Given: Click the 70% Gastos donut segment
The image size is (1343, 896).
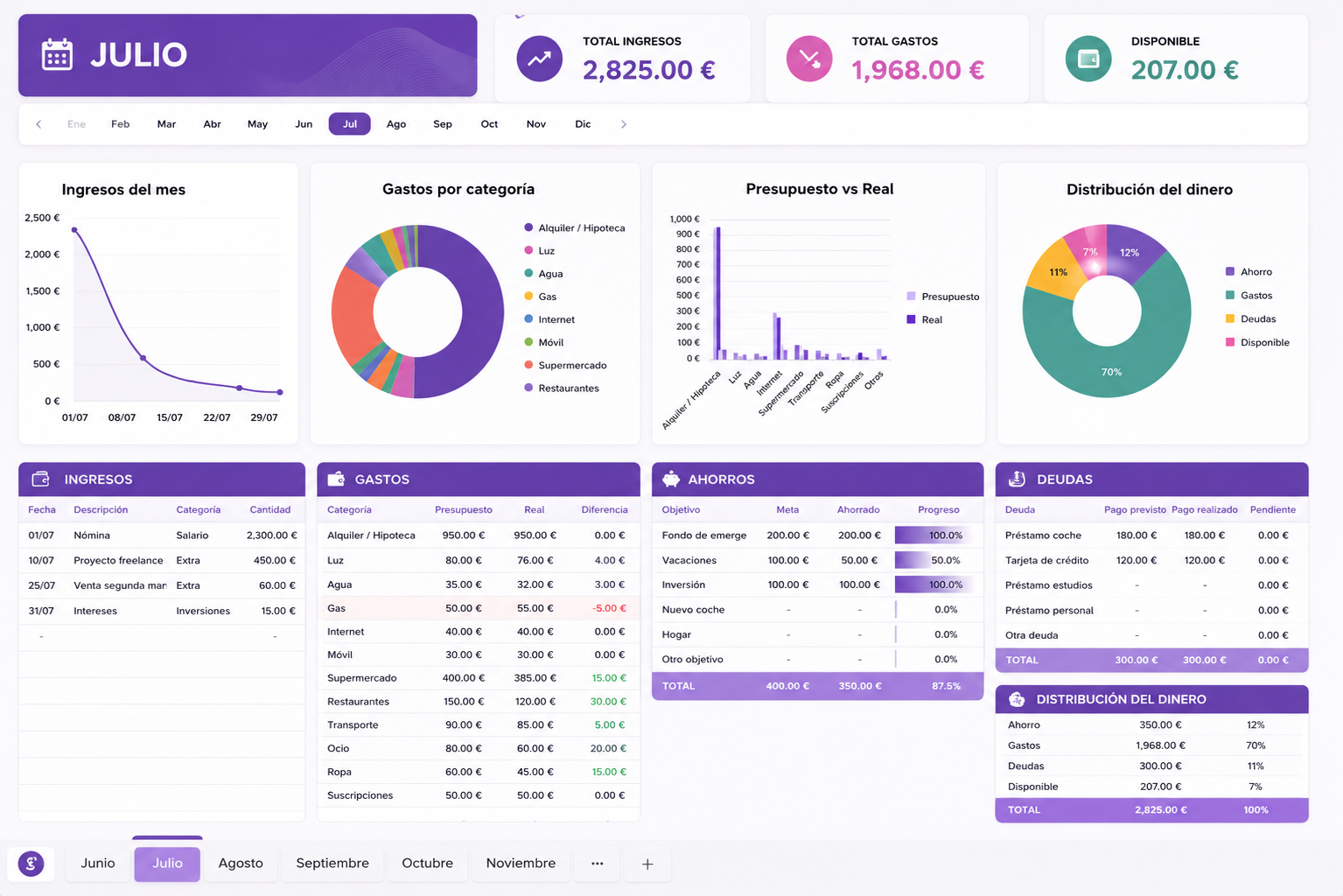Looking at the screenshot, I should coord(1111,372).
